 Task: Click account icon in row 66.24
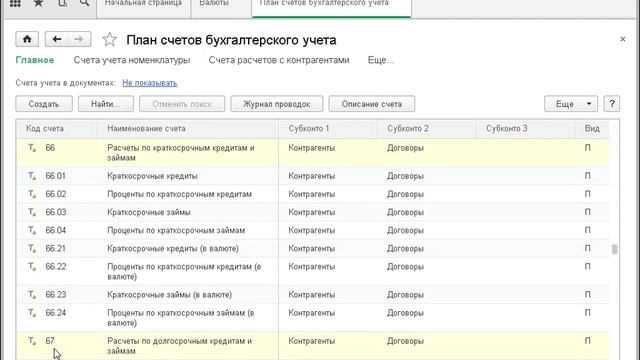[32, 313]
